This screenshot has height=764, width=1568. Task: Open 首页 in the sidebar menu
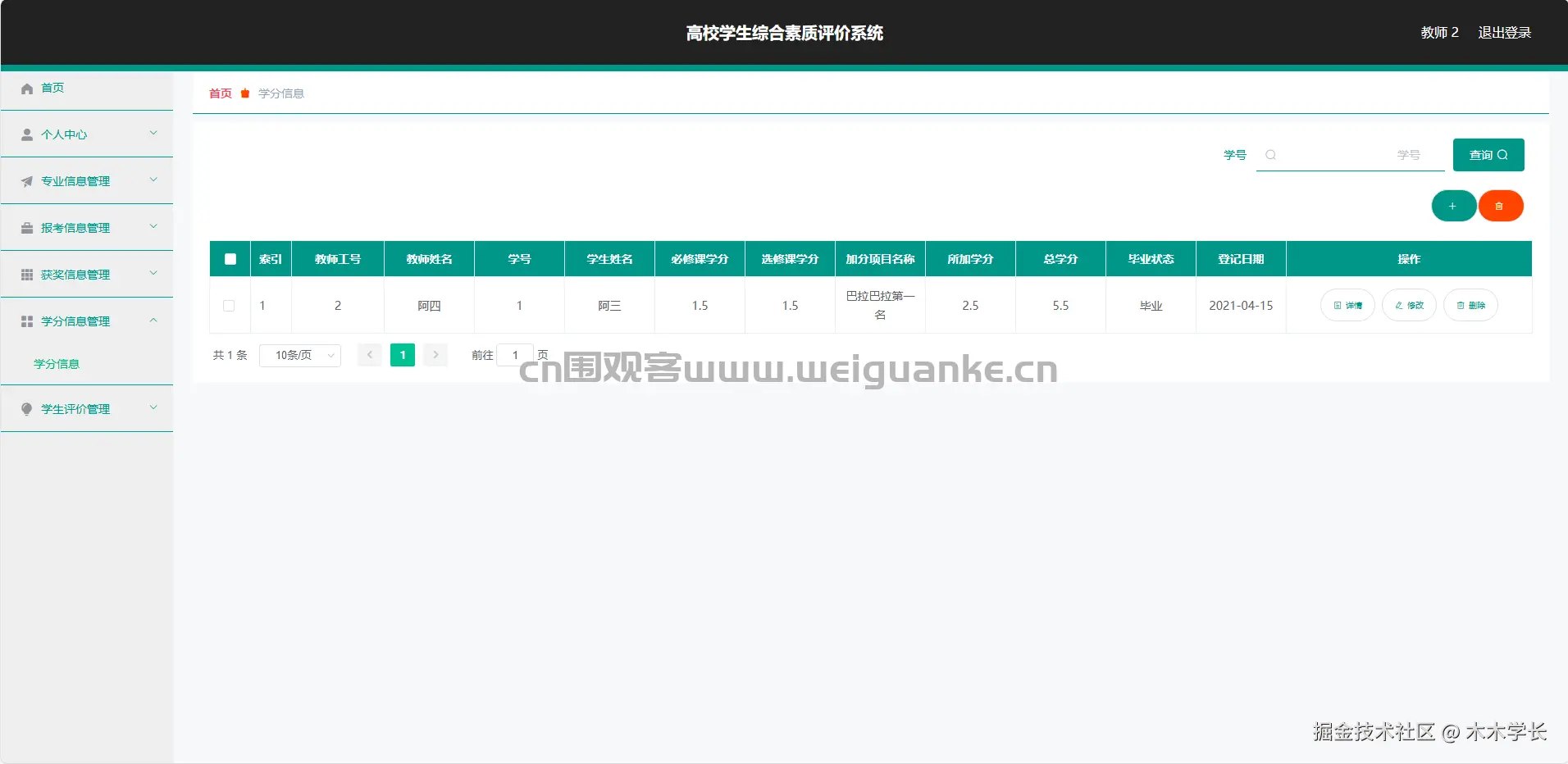pos(87,89)
